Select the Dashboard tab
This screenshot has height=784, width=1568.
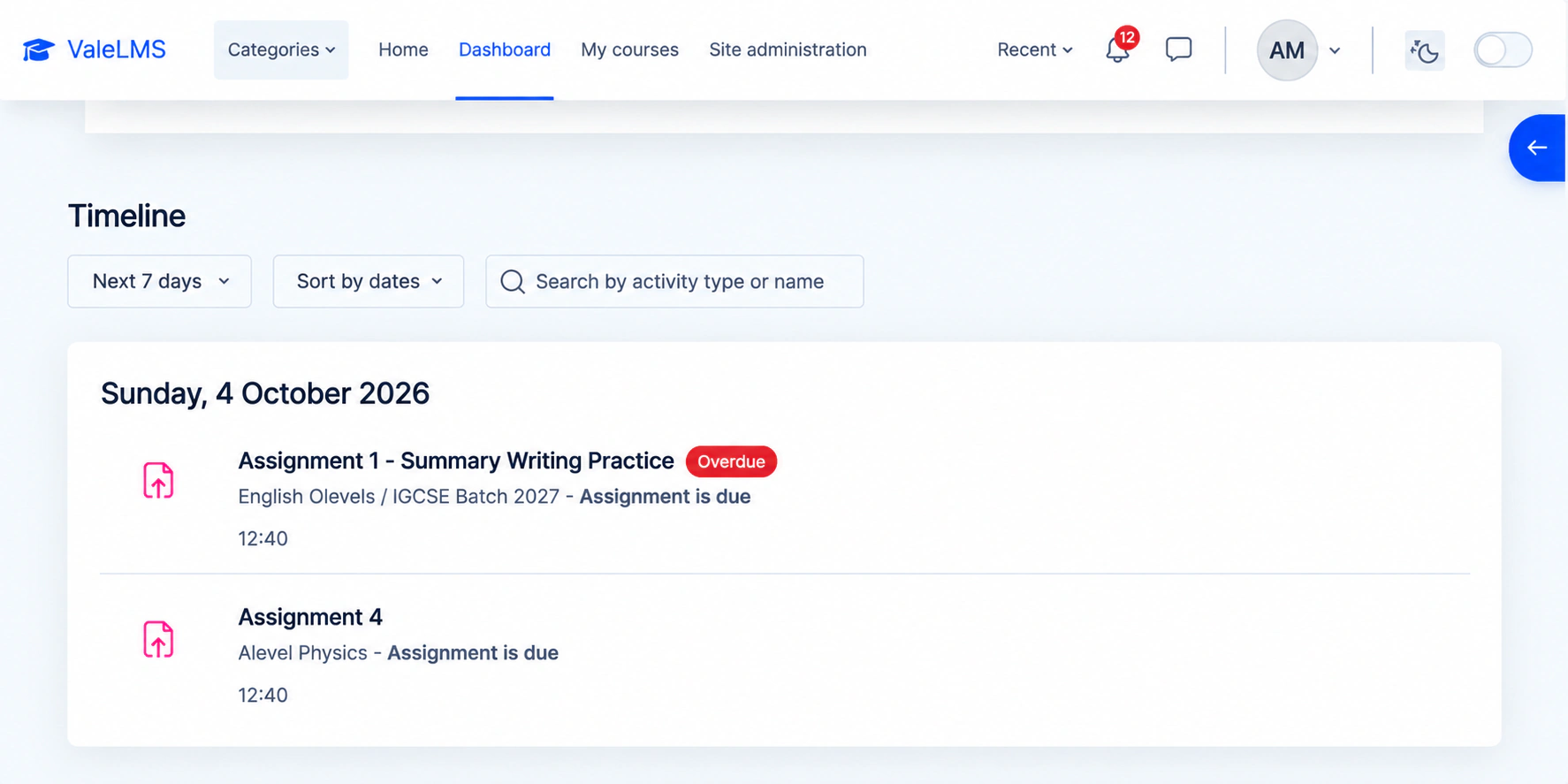tap(505, 49)
